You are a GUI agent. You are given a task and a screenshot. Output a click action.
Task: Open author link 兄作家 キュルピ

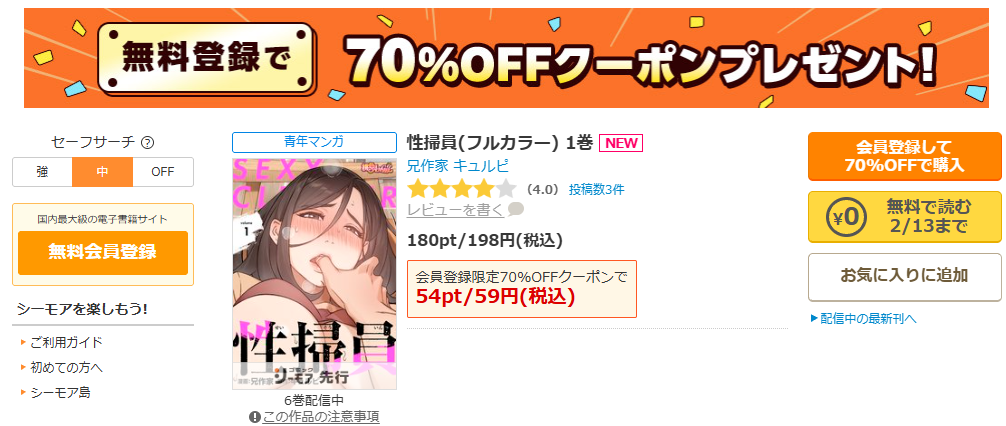tap(457, 166)
